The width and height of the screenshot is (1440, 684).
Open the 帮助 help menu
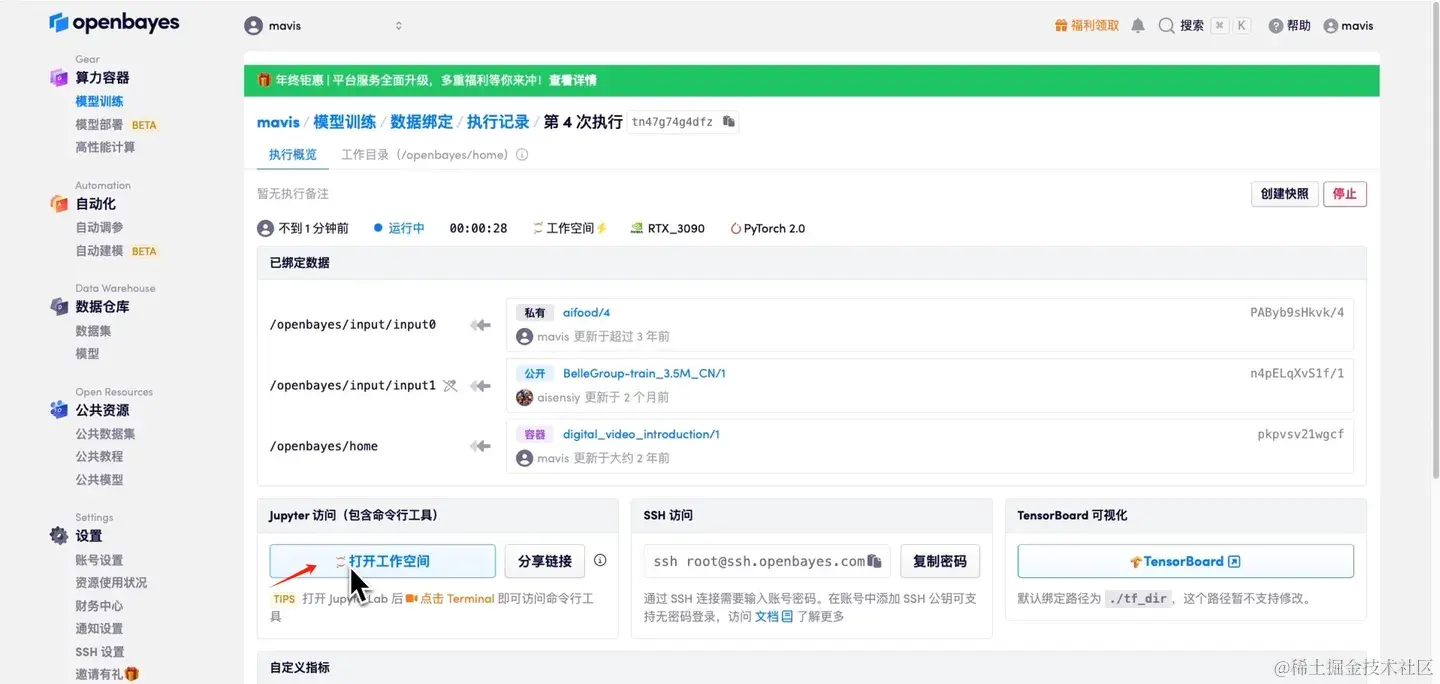1290,26
